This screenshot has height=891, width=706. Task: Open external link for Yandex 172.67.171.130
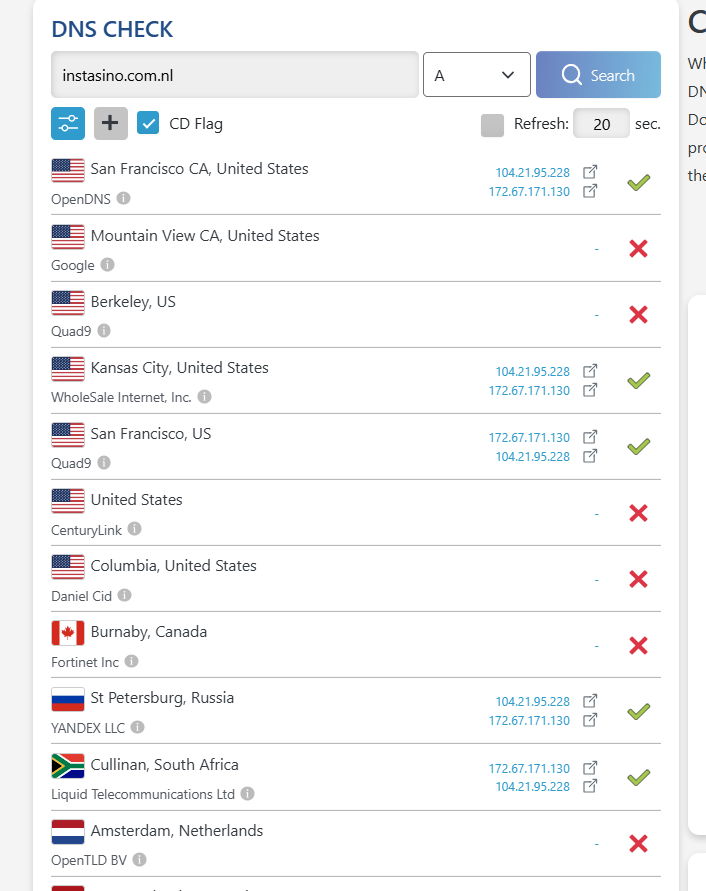pyautogui.click(x=590, y=720)
